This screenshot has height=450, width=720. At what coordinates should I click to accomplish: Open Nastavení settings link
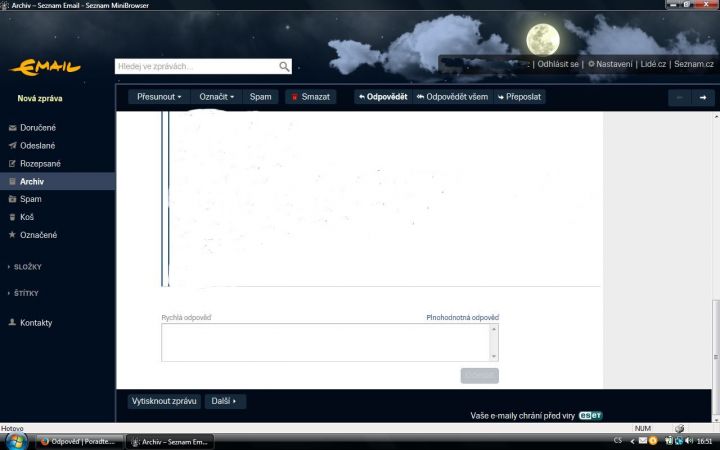pyautogui.click(x=610, y=64)
